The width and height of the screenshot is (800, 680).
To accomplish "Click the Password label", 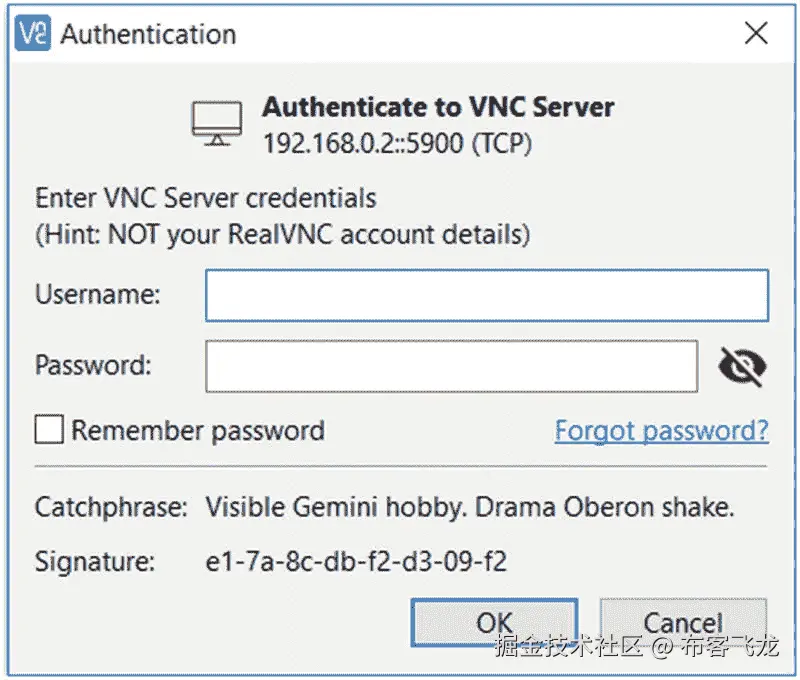I will [x=93, y=366].
